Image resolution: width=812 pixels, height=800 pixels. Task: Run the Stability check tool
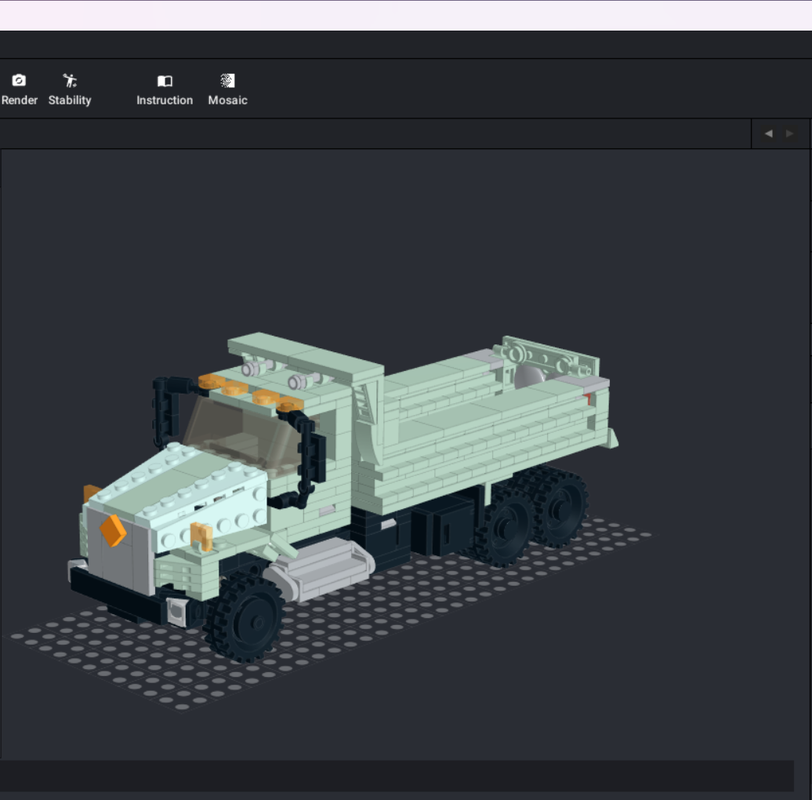tap(70, 90)
